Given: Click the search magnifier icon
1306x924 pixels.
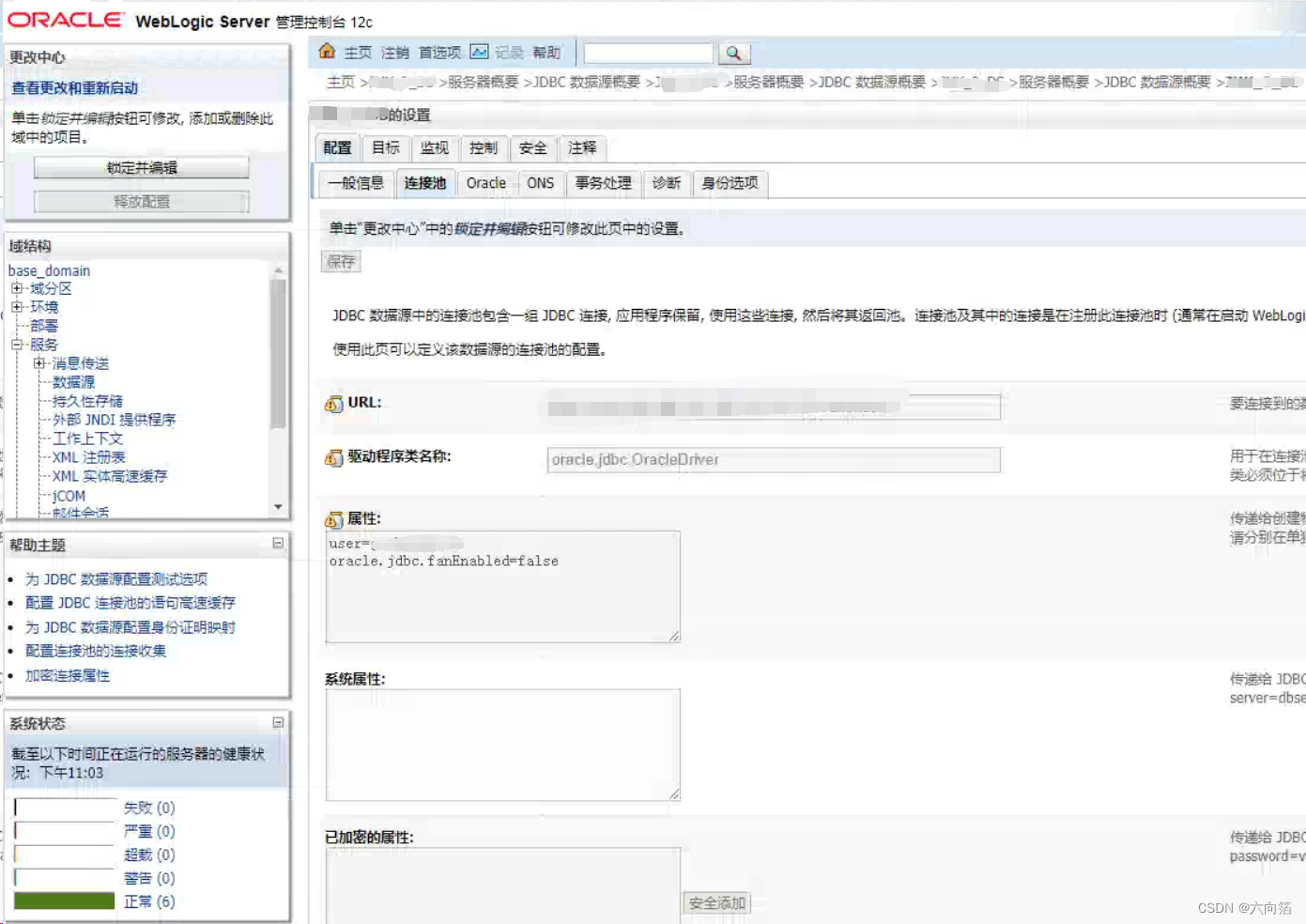Looking at the screenshot, I should coord(735,54).
